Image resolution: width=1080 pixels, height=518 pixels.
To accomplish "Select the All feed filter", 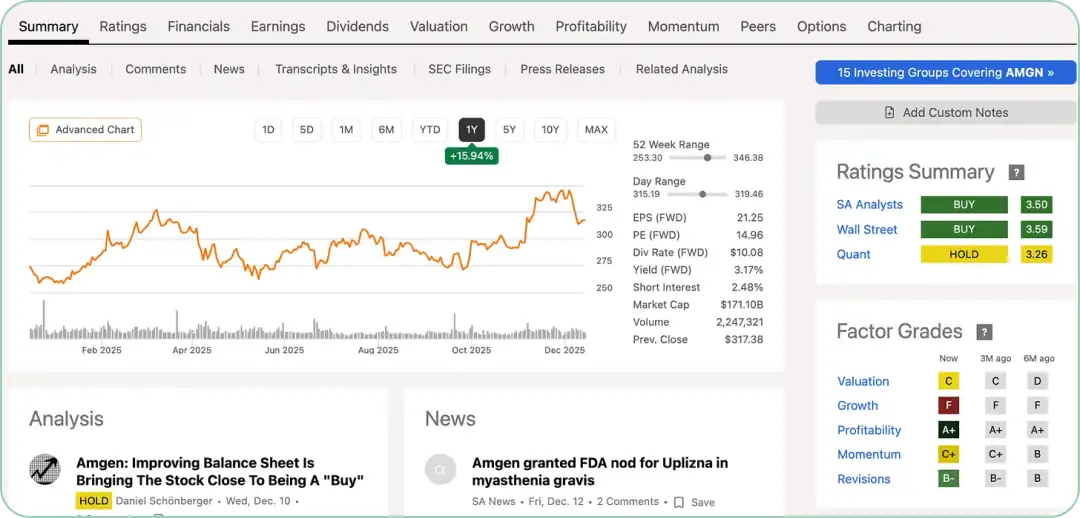I will (16, 69).
